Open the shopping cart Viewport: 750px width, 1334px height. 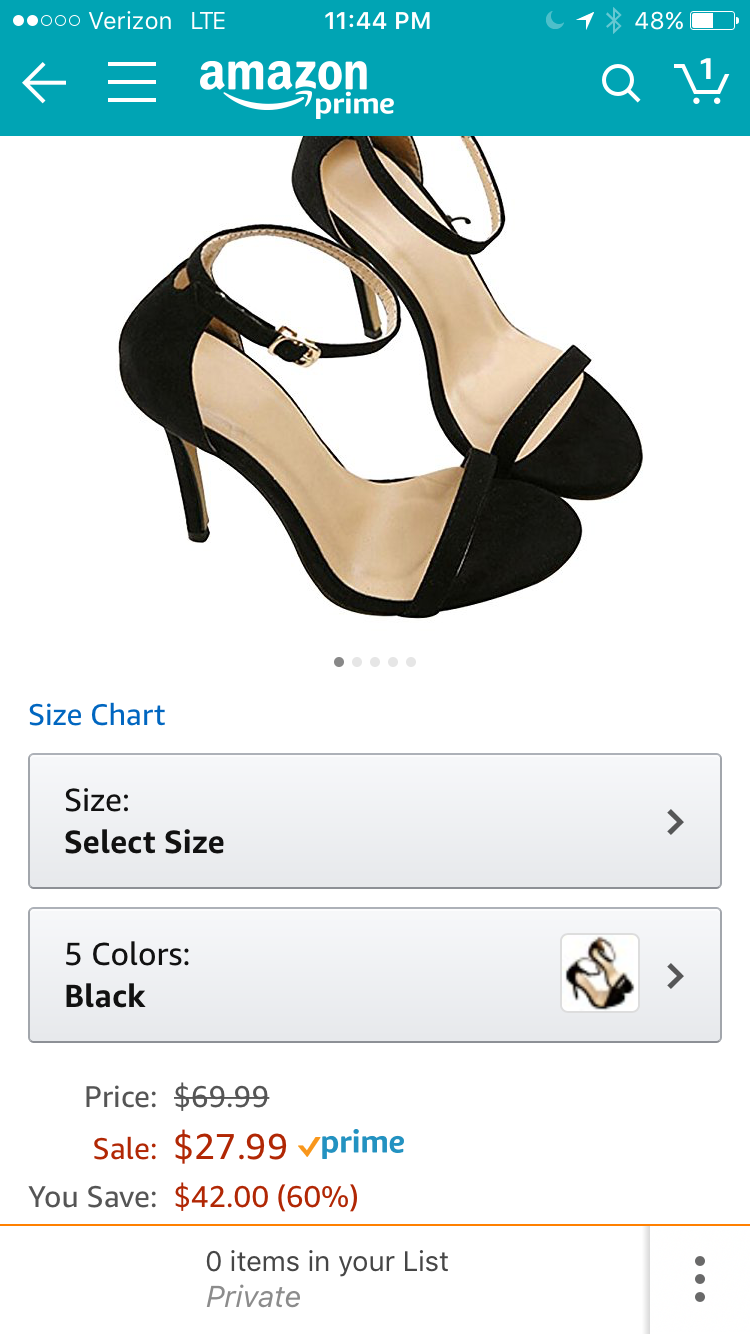pos(700,82)
